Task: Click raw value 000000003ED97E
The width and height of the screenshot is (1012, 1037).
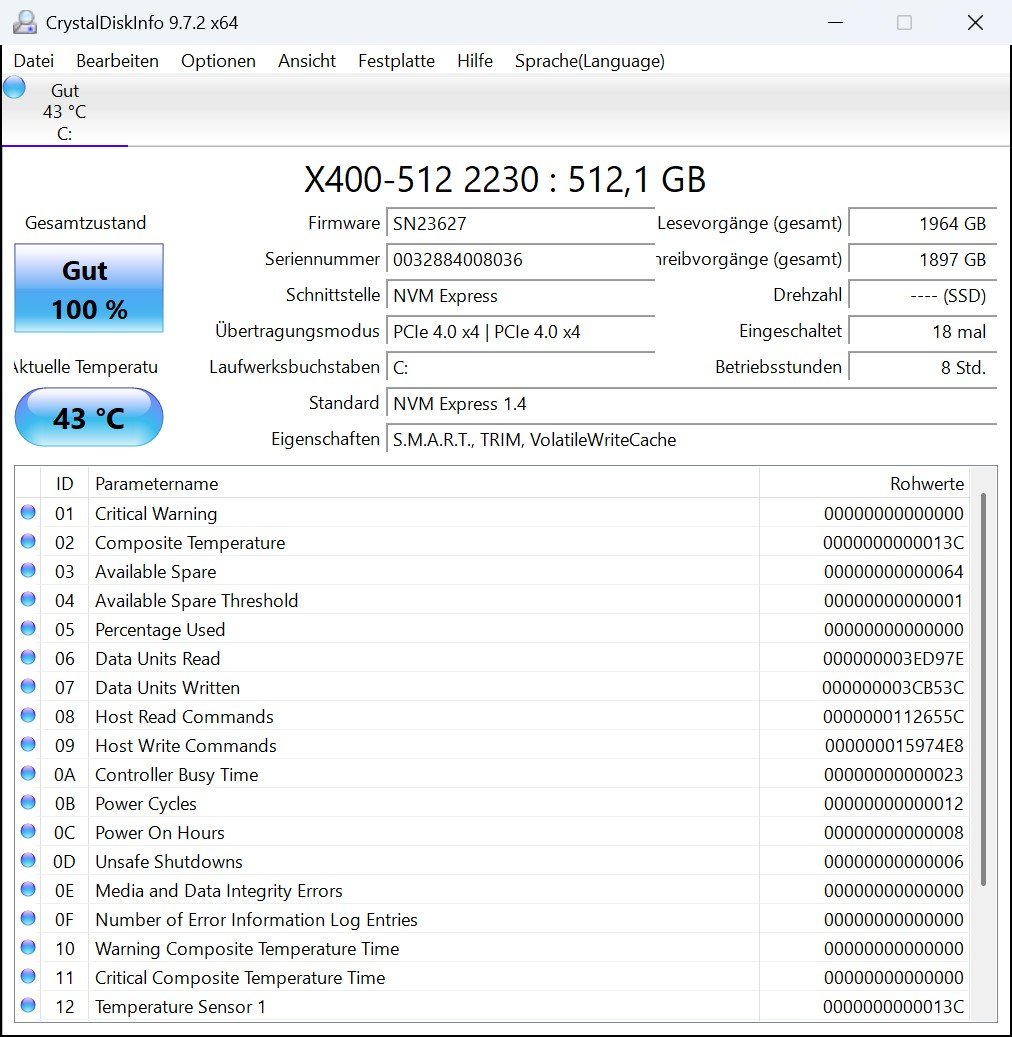Action: tap(893, 659)
